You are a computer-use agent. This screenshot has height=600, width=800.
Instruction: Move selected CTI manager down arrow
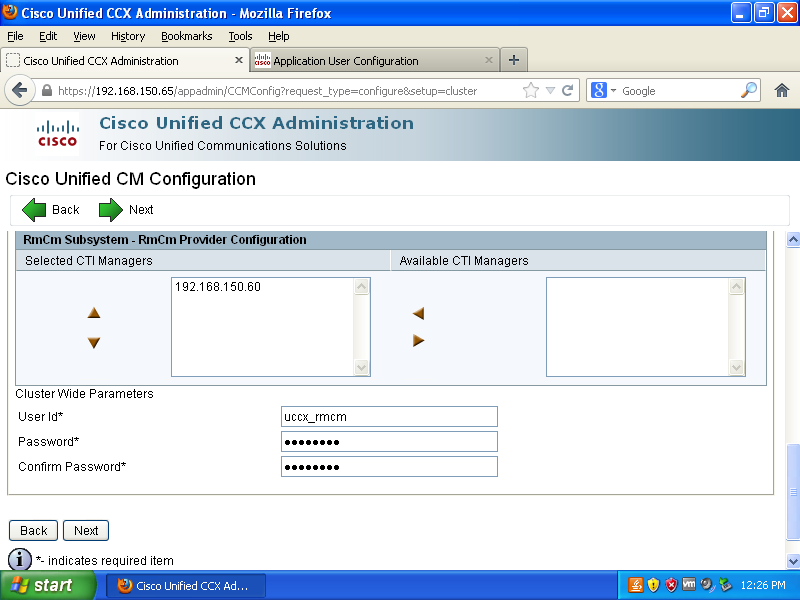pyautogui.click(x=94, y=342)
